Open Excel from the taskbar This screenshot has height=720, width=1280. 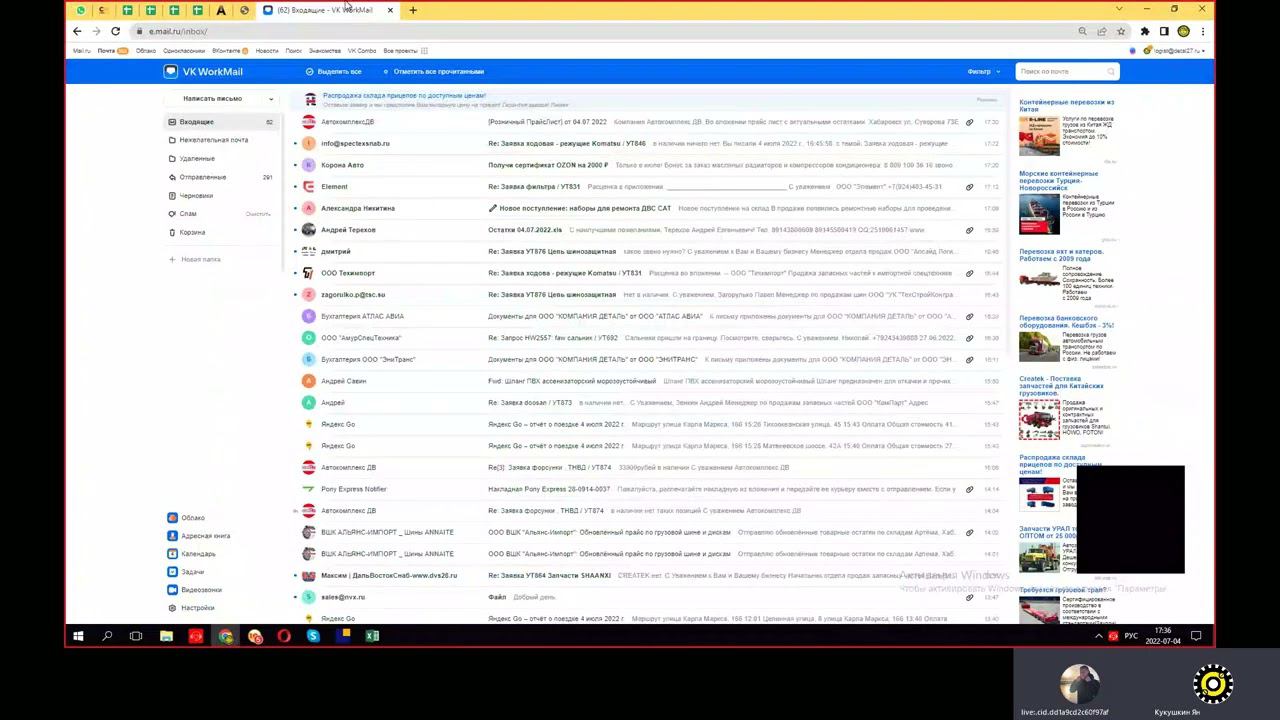pos(372,636)
